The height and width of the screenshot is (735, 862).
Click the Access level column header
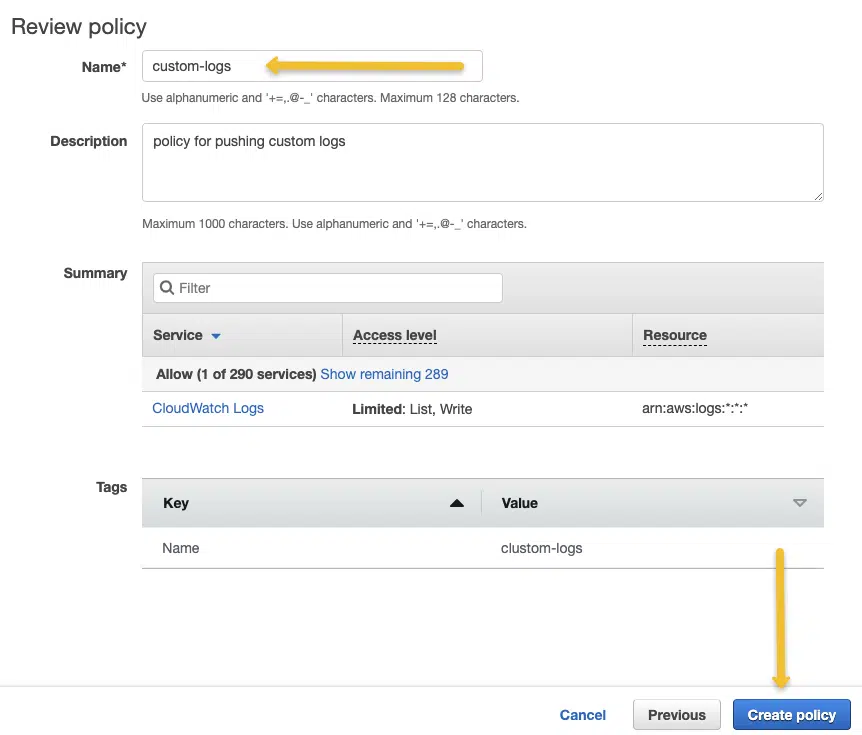(x=395, y=335)
